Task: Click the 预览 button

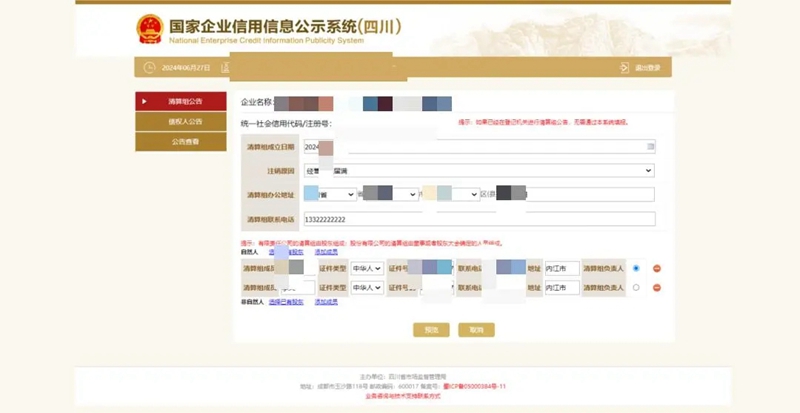Action: (x=431, y=330)
